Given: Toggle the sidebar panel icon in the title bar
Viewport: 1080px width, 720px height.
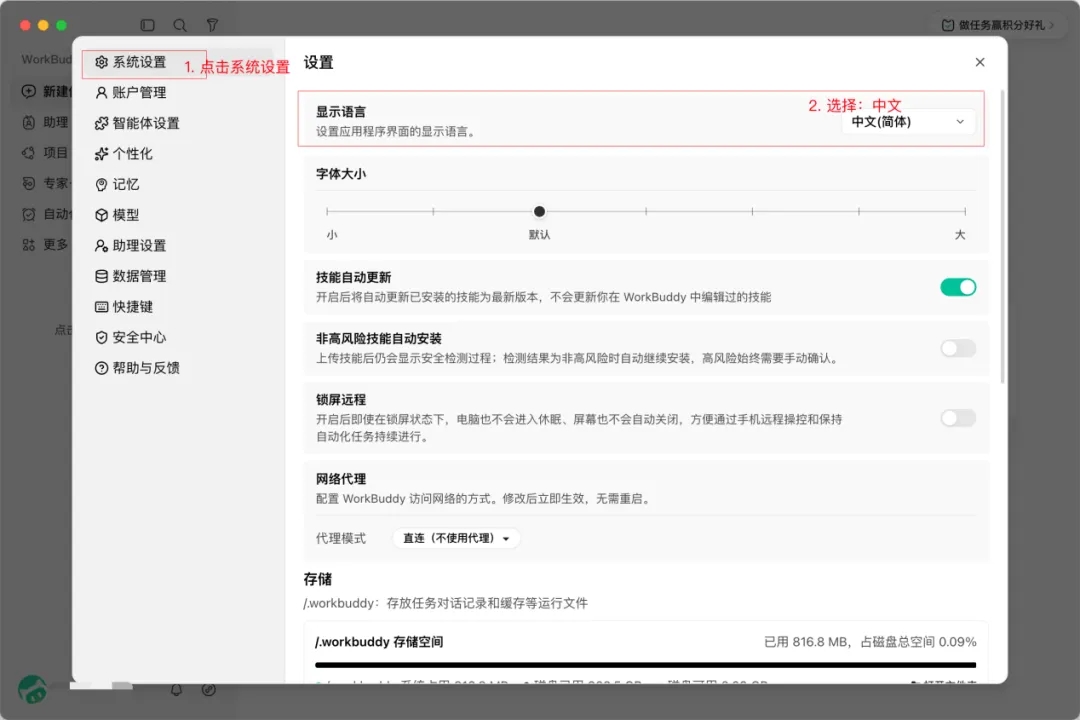Looking at the screenshot, I should tap(147, 25).
